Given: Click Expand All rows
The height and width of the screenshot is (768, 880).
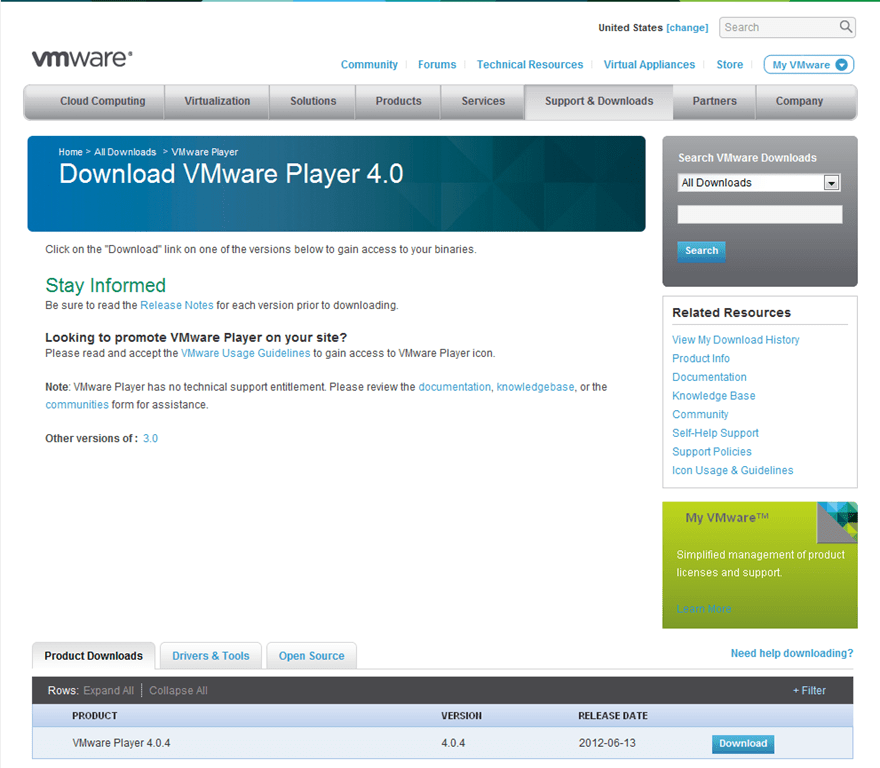Looking at the screenshot, I should pyautogui.click(x=108, y=691).
